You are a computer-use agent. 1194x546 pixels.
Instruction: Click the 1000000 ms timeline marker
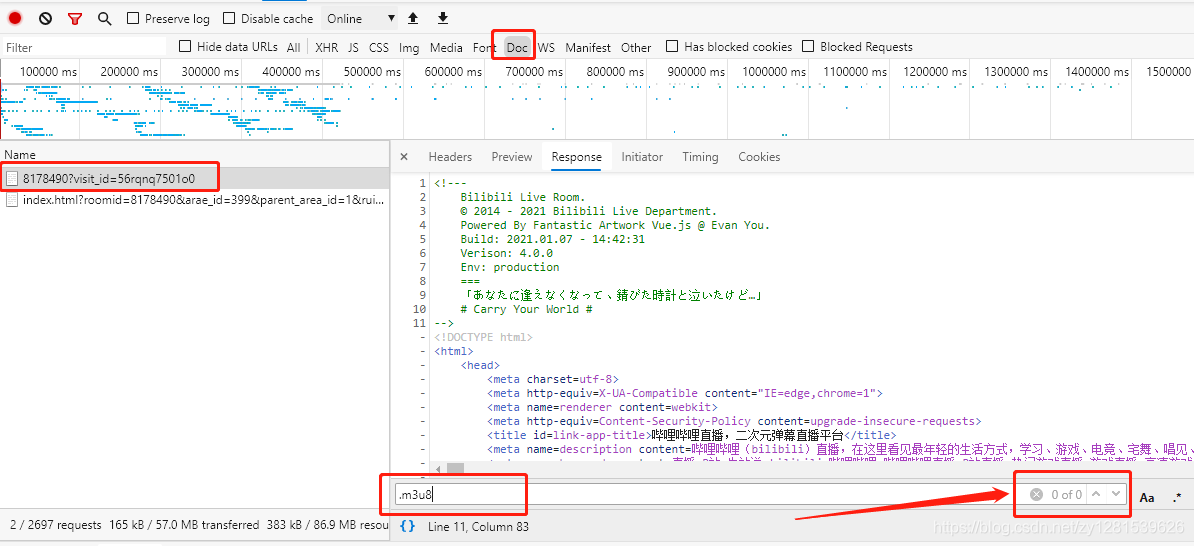pos(773,72)
